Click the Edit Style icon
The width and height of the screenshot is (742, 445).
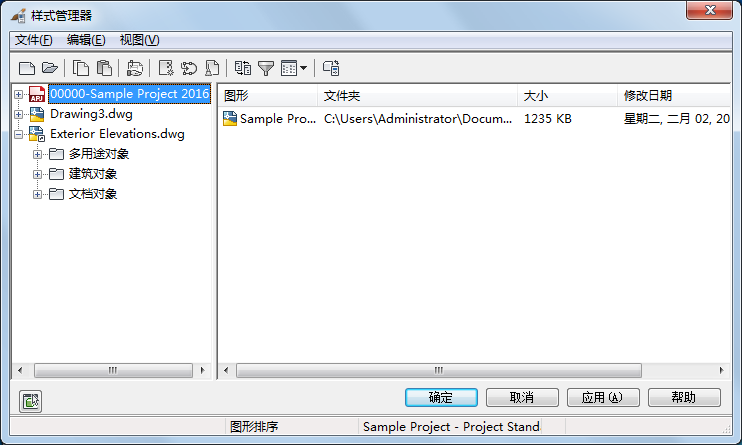[x=135, y=68]
